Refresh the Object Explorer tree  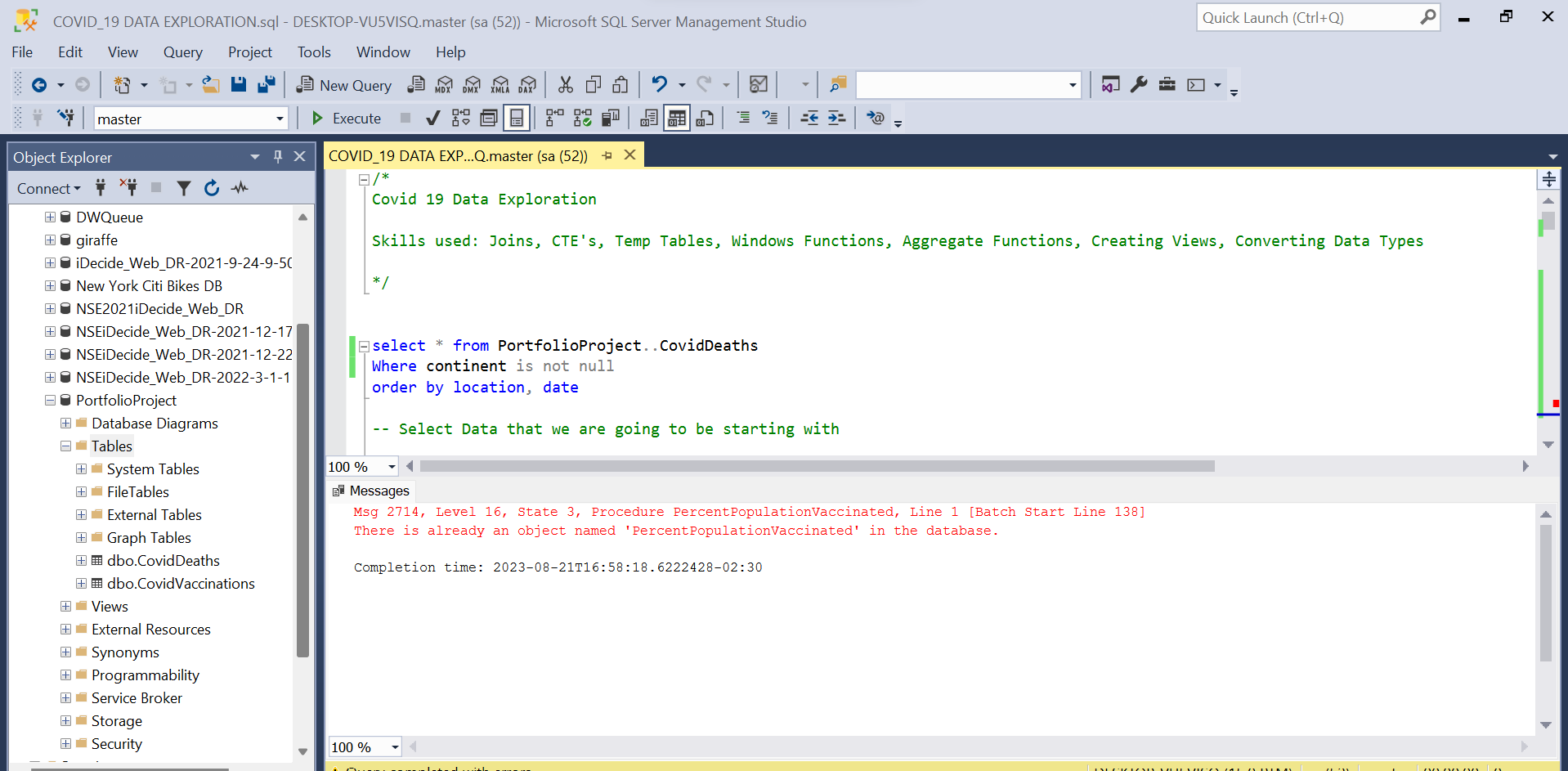coord(212,188)
